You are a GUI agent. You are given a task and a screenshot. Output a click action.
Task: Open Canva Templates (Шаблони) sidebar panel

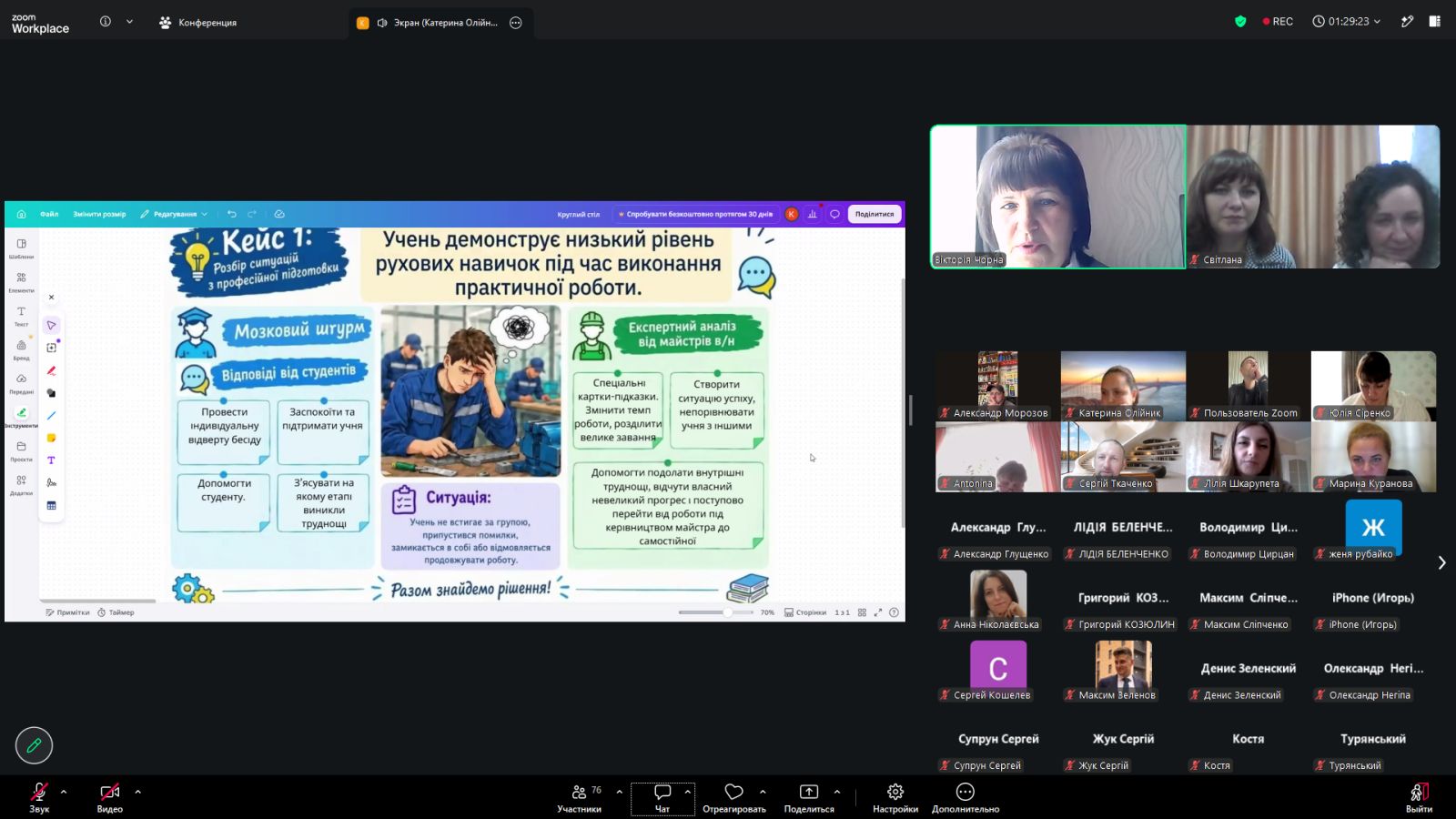pyautogui.click(x=21, y=248)
